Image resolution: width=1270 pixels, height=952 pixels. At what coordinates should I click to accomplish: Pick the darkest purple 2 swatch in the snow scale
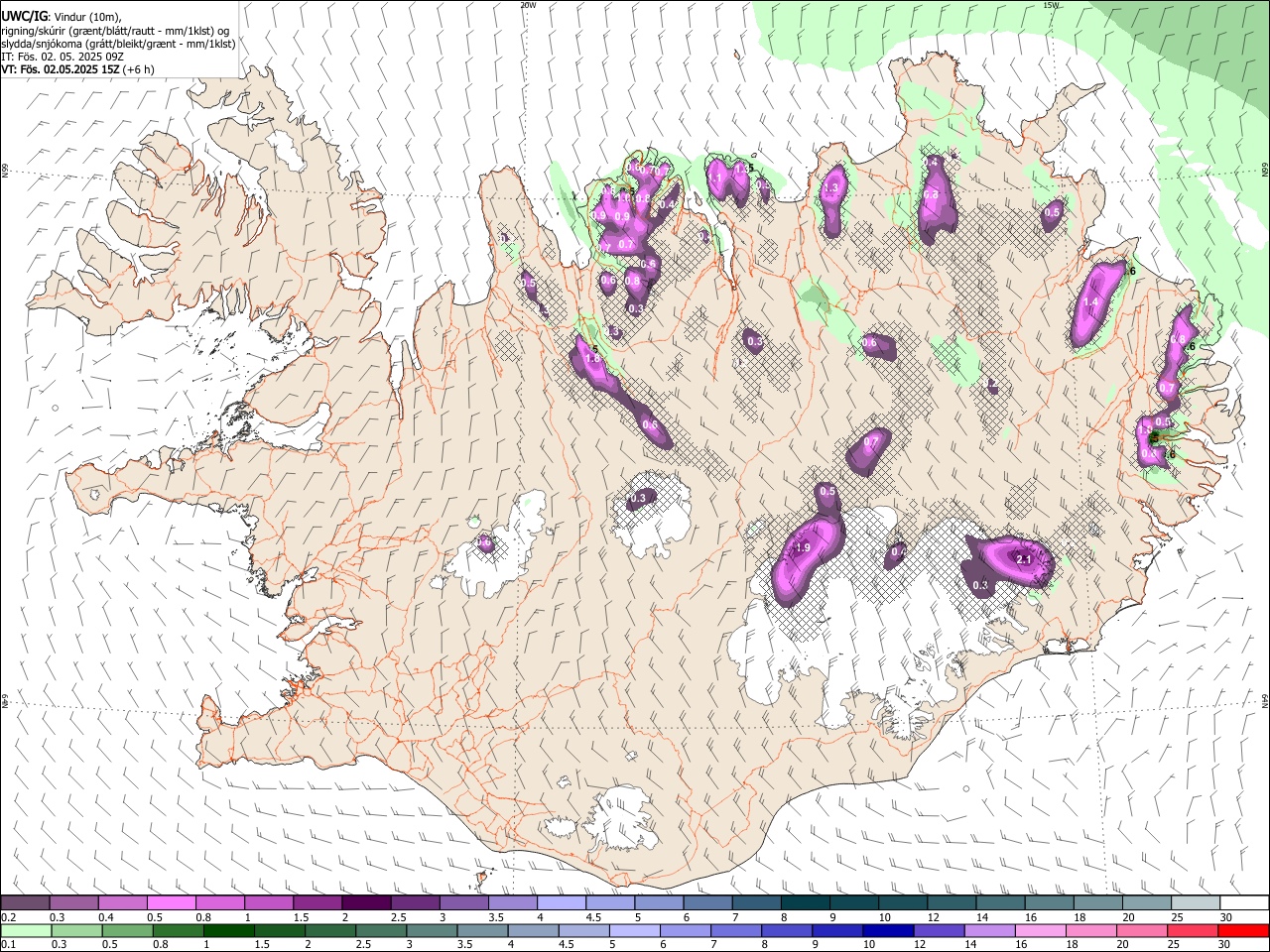click(366, 903)
